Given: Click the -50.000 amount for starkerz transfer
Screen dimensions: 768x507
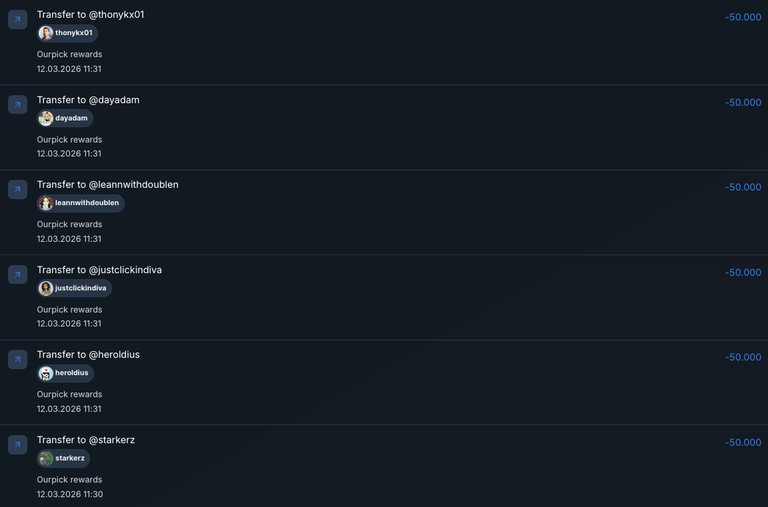Looking at the screenshot, I should pyautogui.click(x=743, y=442).
